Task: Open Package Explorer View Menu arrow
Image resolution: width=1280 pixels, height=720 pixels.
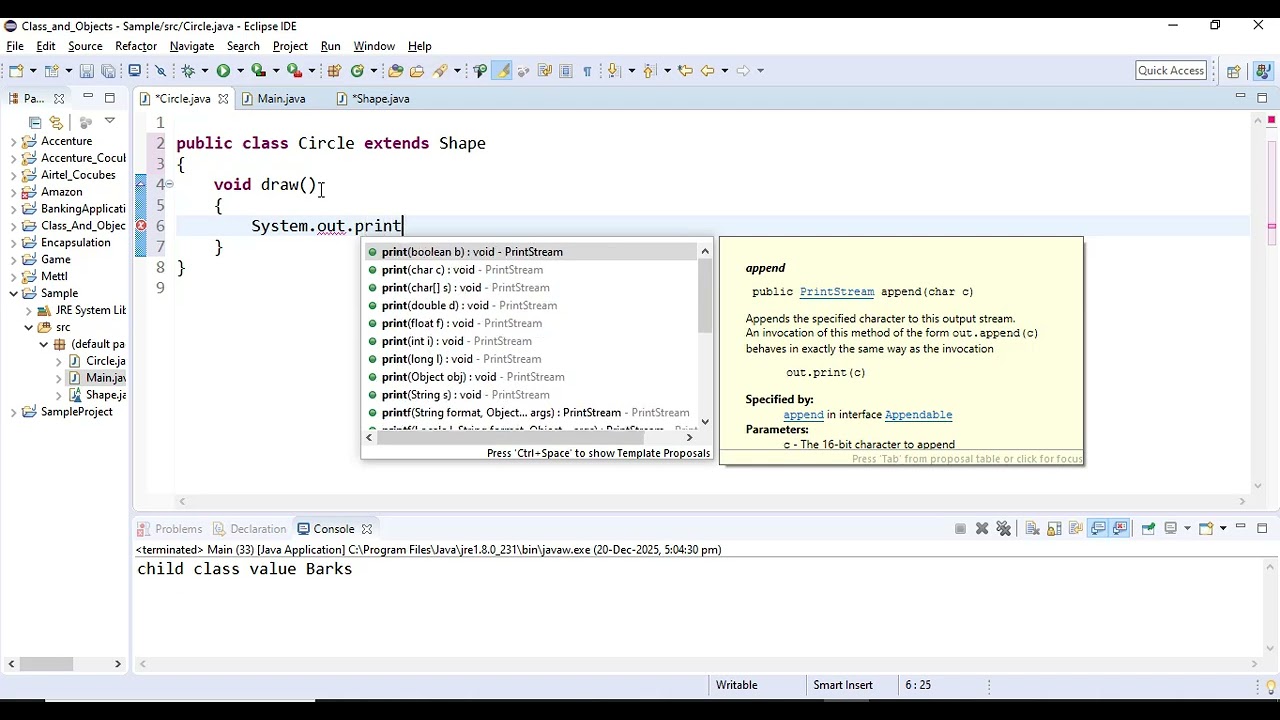Action: click(110, 121)
